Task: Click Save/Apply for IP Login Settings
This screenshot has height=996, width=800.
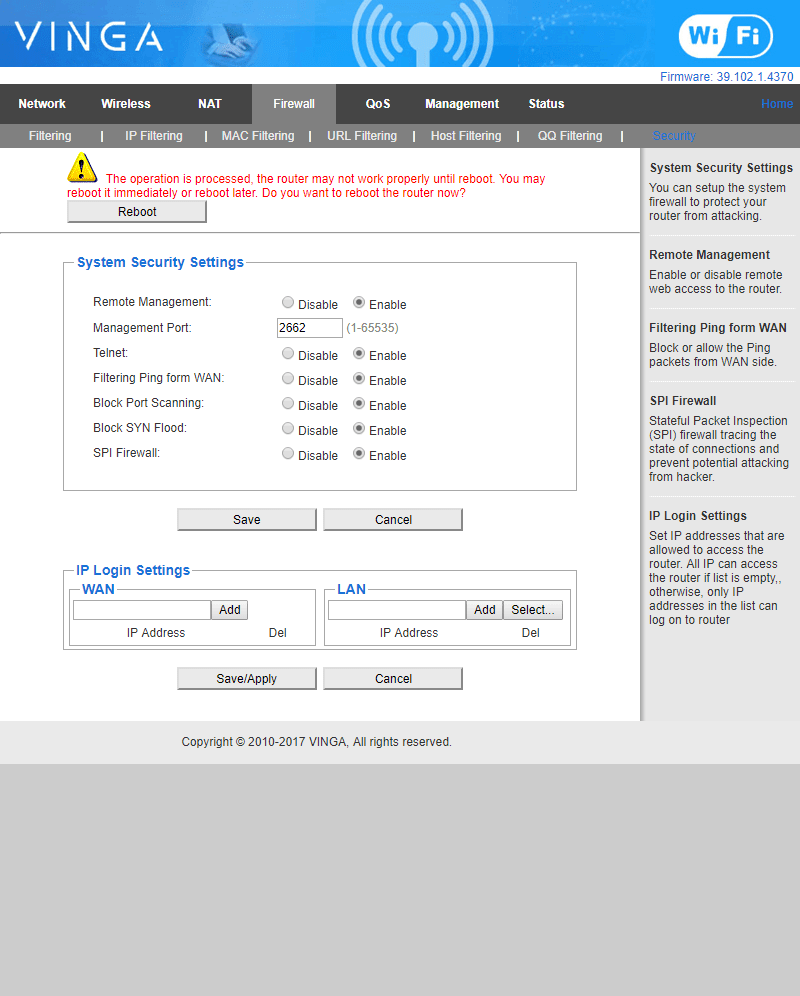Action: pyautogui.click(x=247, y=679)
